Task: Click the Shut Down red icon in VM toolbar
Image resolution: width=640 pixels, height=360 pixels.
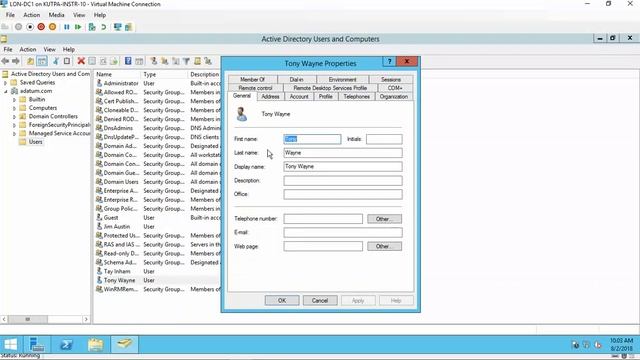Action: coord(41,27)
